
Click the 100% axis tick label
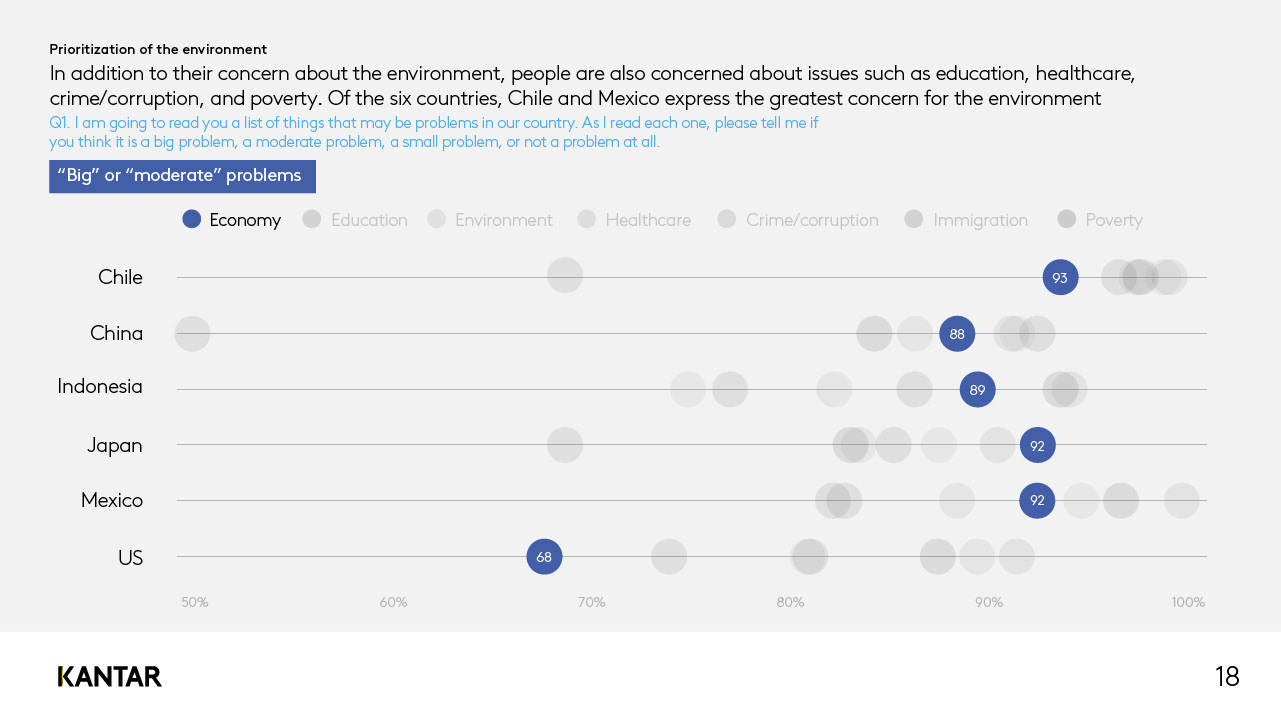1188,602
